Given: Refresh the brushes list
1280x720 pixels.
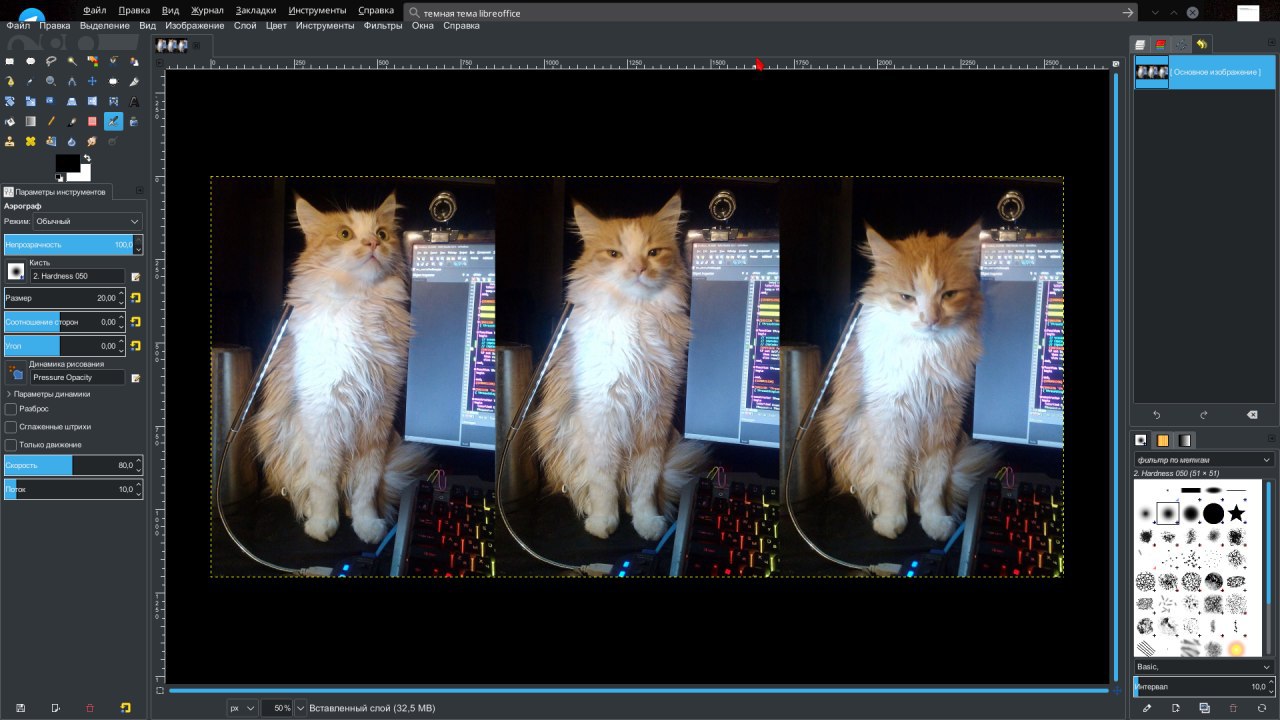Looking at the screenshot, I should tap(1262, 708).
